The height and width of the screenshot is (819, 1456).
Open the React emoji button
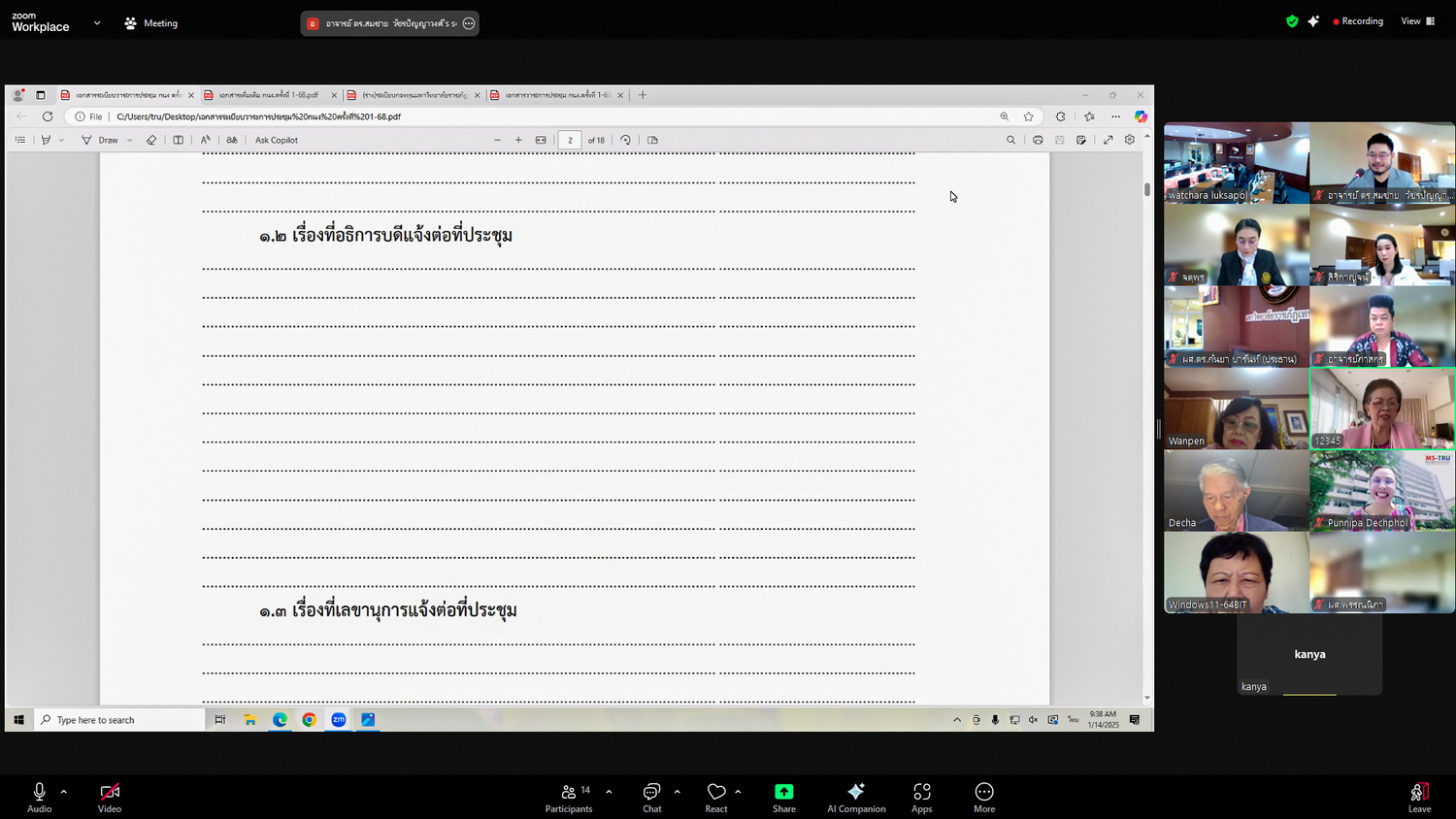point(716,797)
